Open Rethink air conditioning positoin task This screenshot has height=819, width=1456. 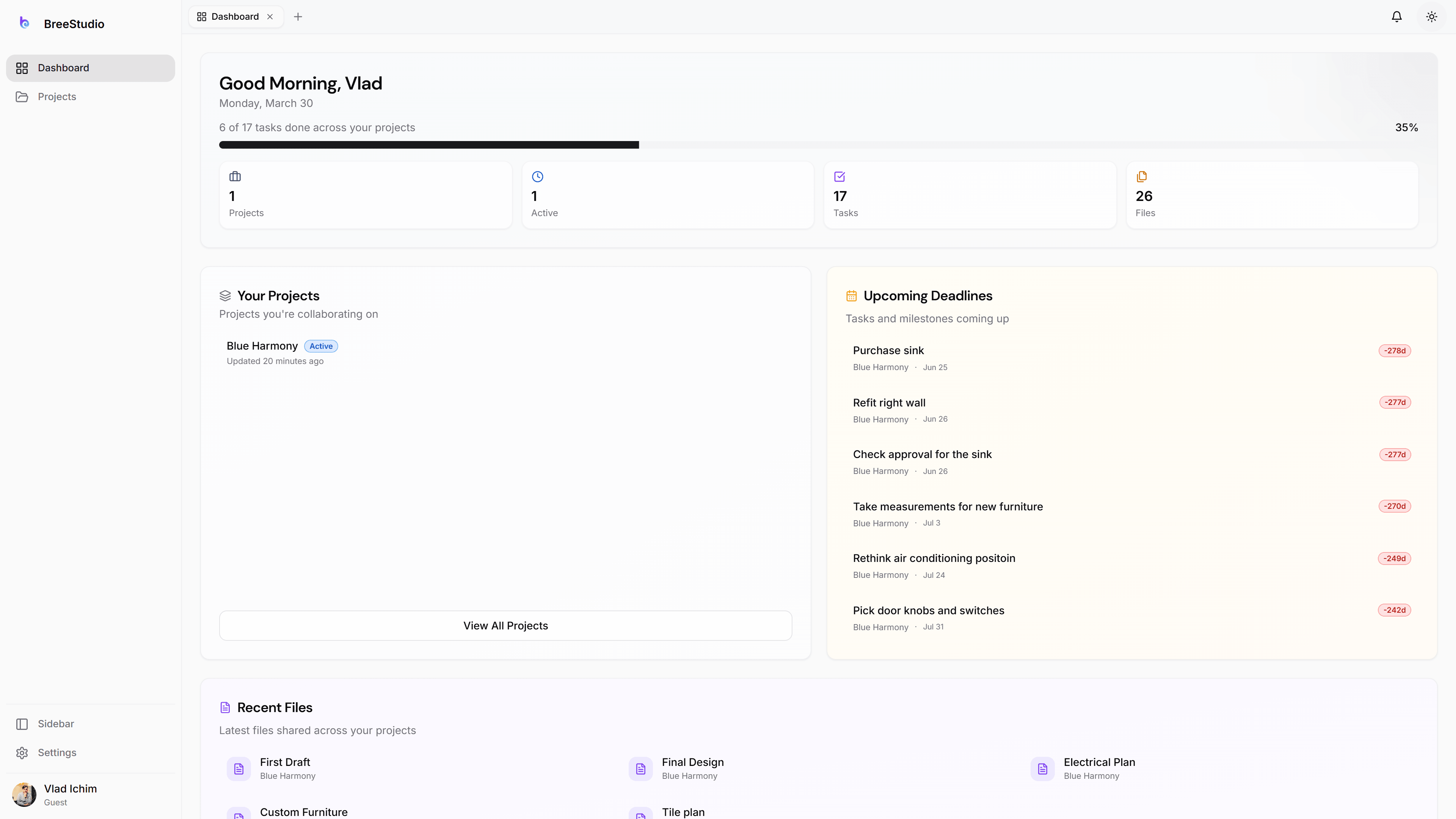tap(1131, 566)
